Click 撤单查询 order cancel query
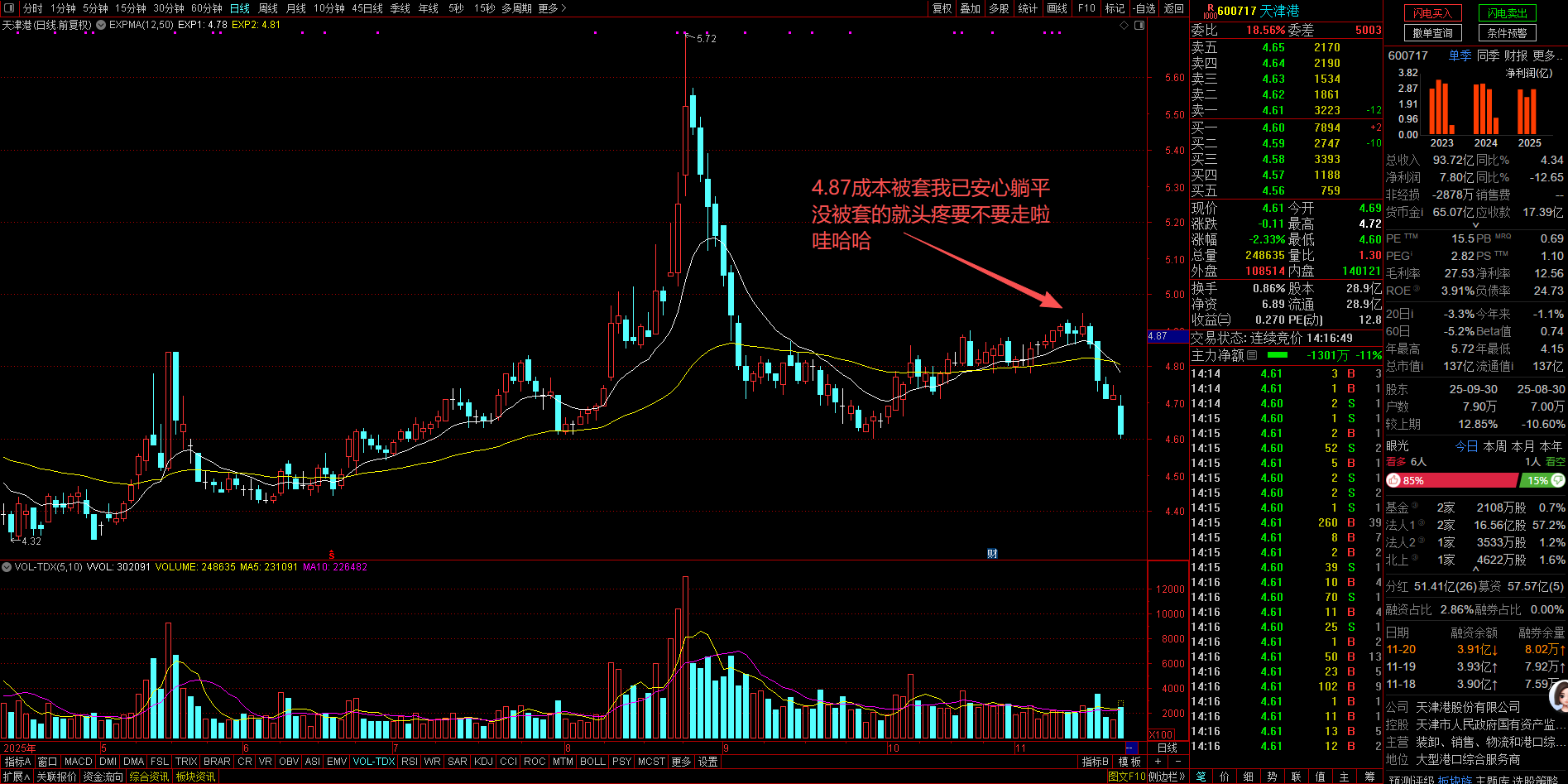The height and width of the screenshot is (784, 1568). click(x=1433, y=33)
